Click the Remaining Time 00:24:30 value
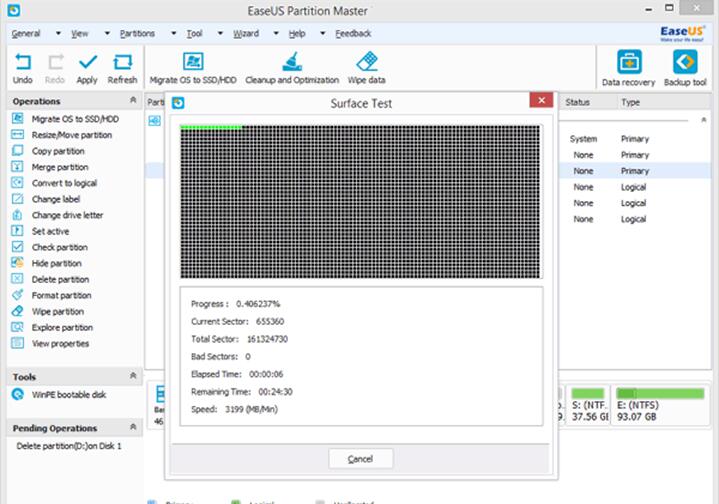Image resolution: width=719 pixels, height=504 pixels. coord(275,392)
